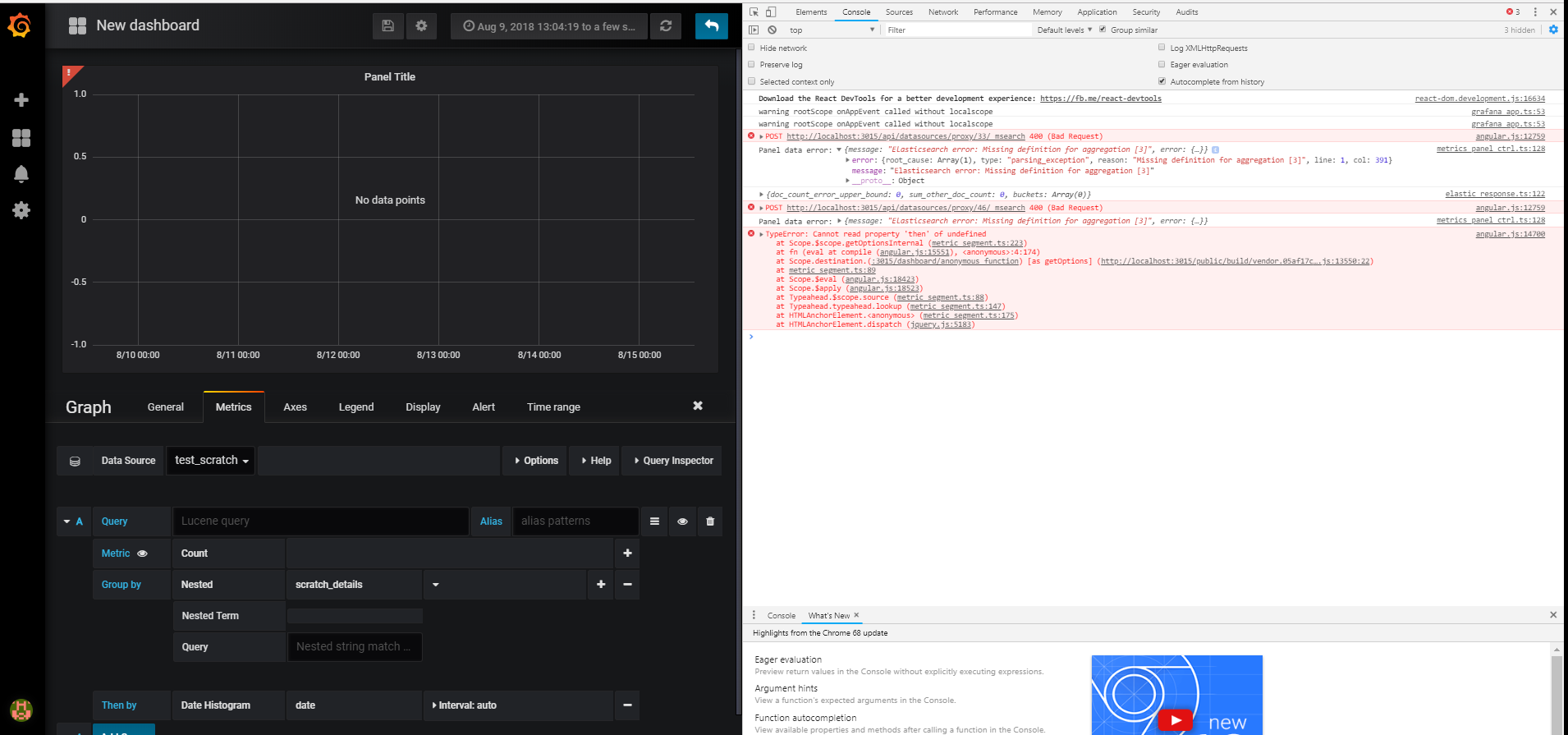Viewport: 1568px width, 735px height.
Task: Add a metric with the Count row plus
Action: (x=627, y=554)
